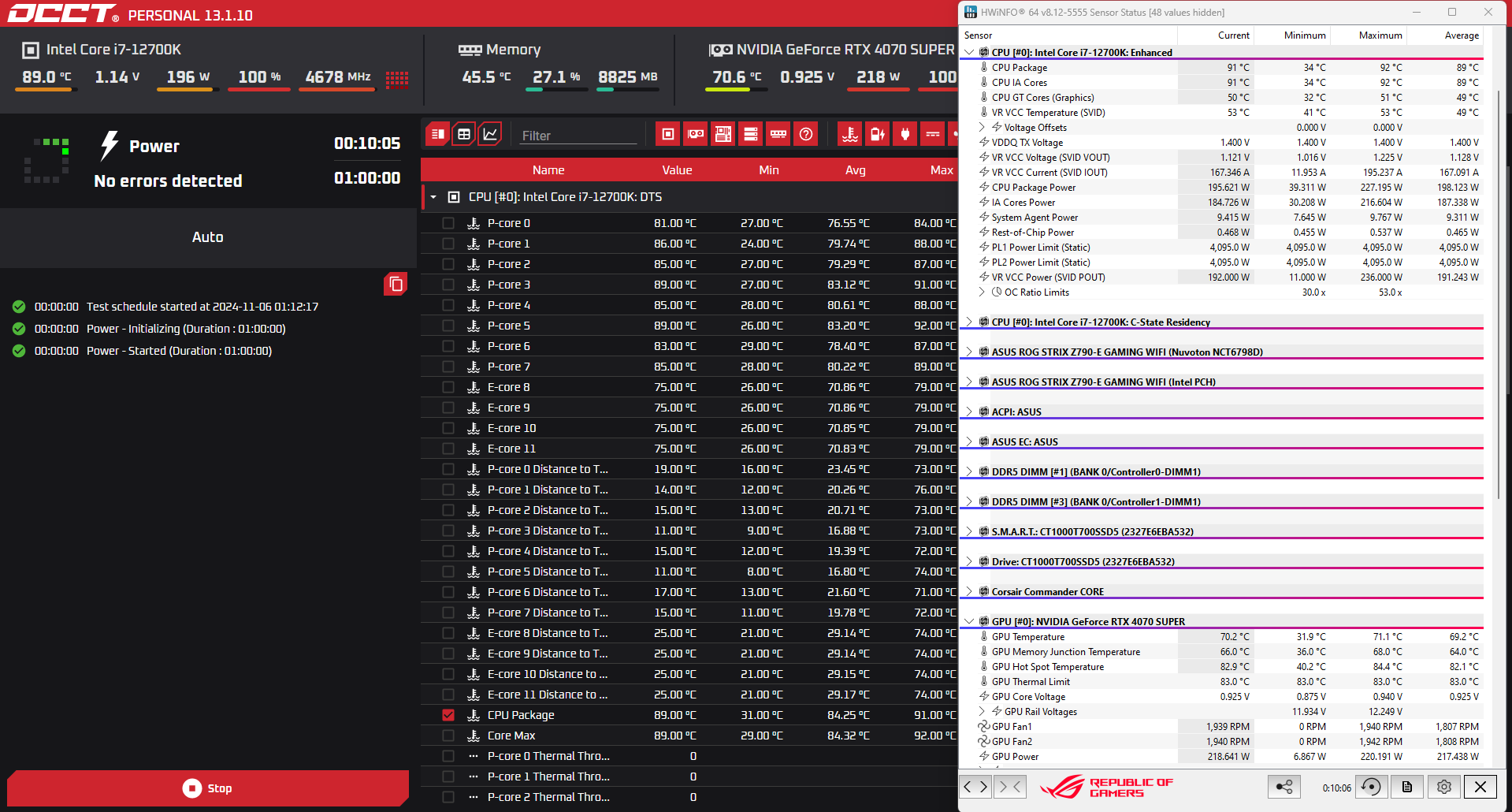Check the E-core 8 checkbox

pos(448,387)
